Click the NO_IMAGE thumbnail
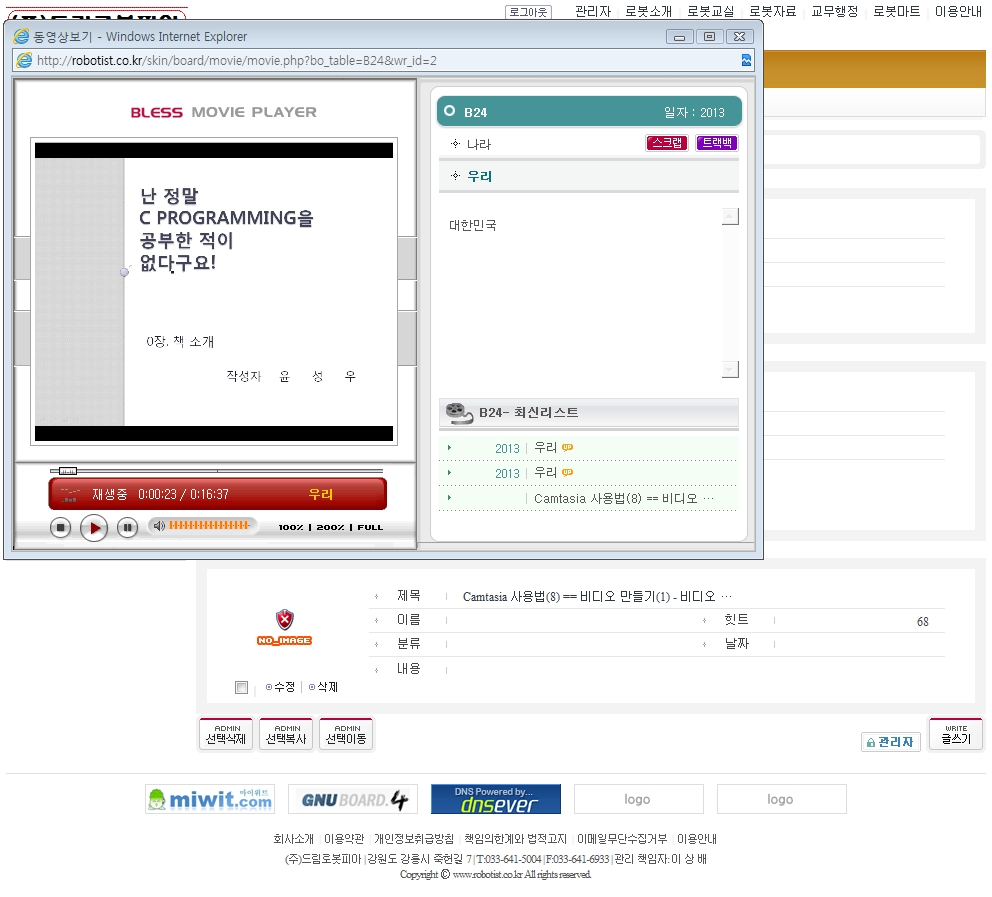Screen dimensions: 992x897 (x=285, y=628)
